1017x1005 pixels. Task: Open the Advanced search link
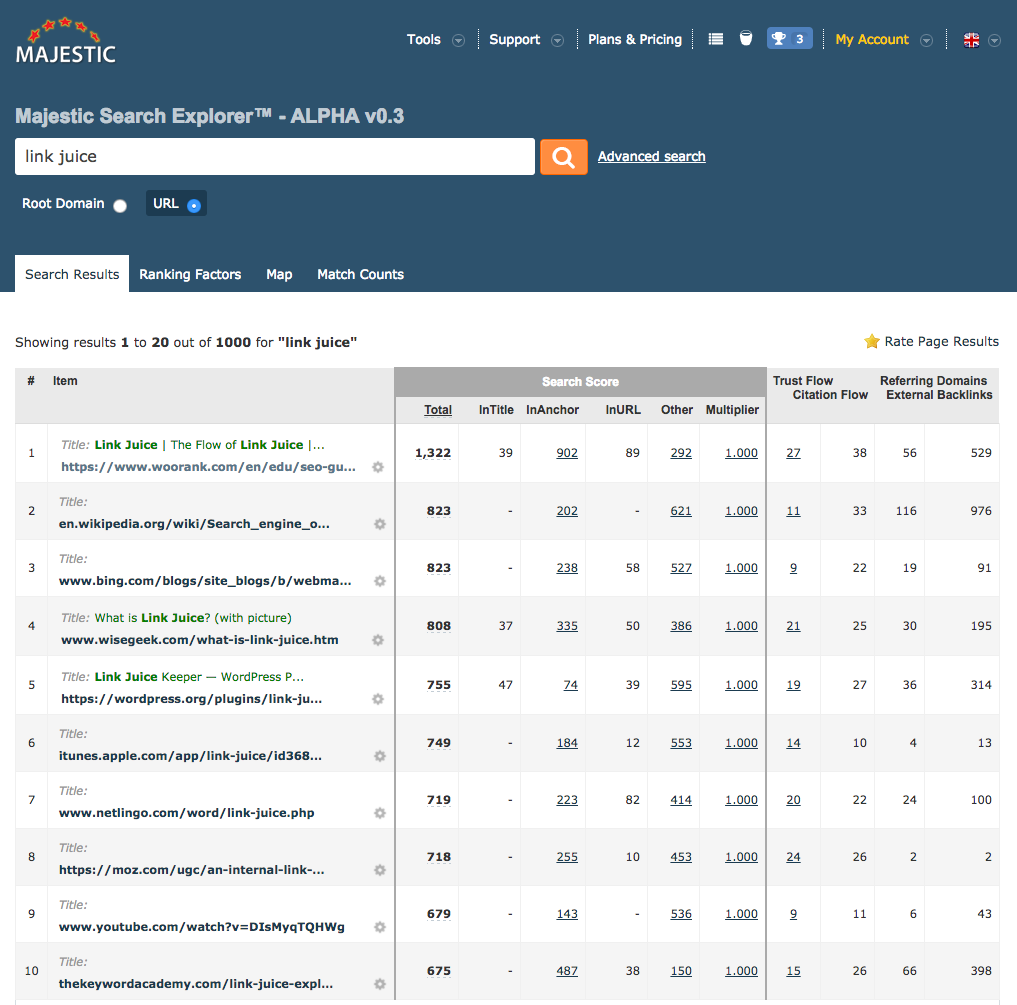tap(651, 156)
